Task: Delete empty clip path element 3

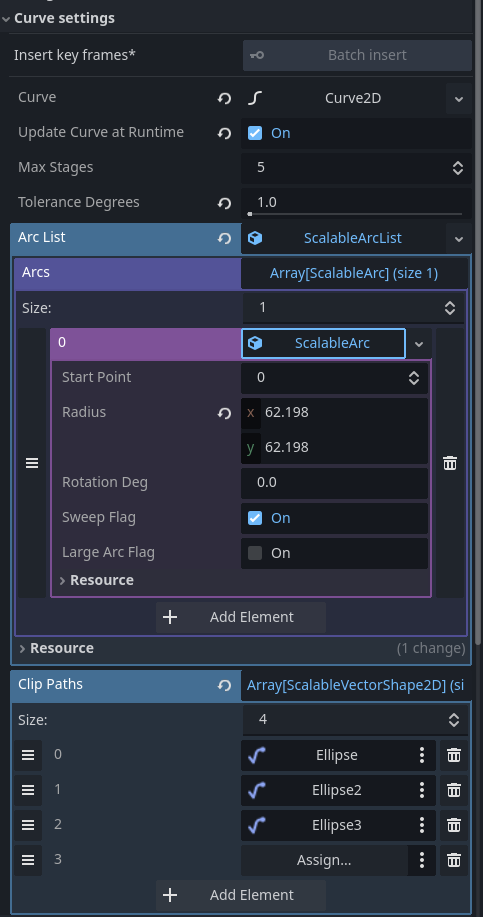Action: point(454,860)
